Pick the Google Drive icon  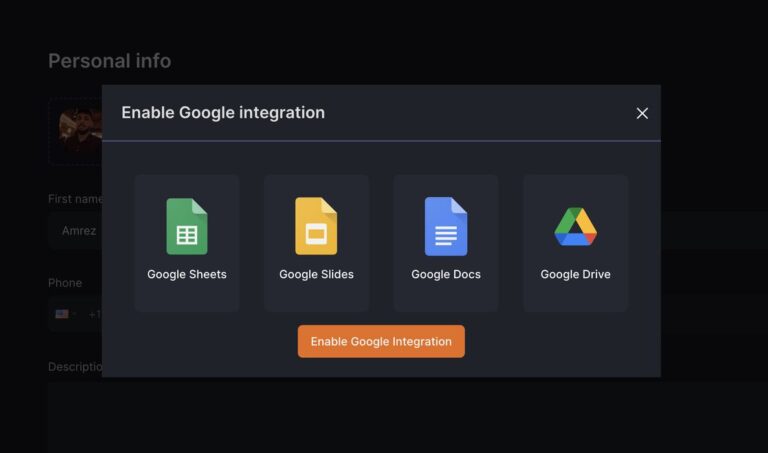576,226
